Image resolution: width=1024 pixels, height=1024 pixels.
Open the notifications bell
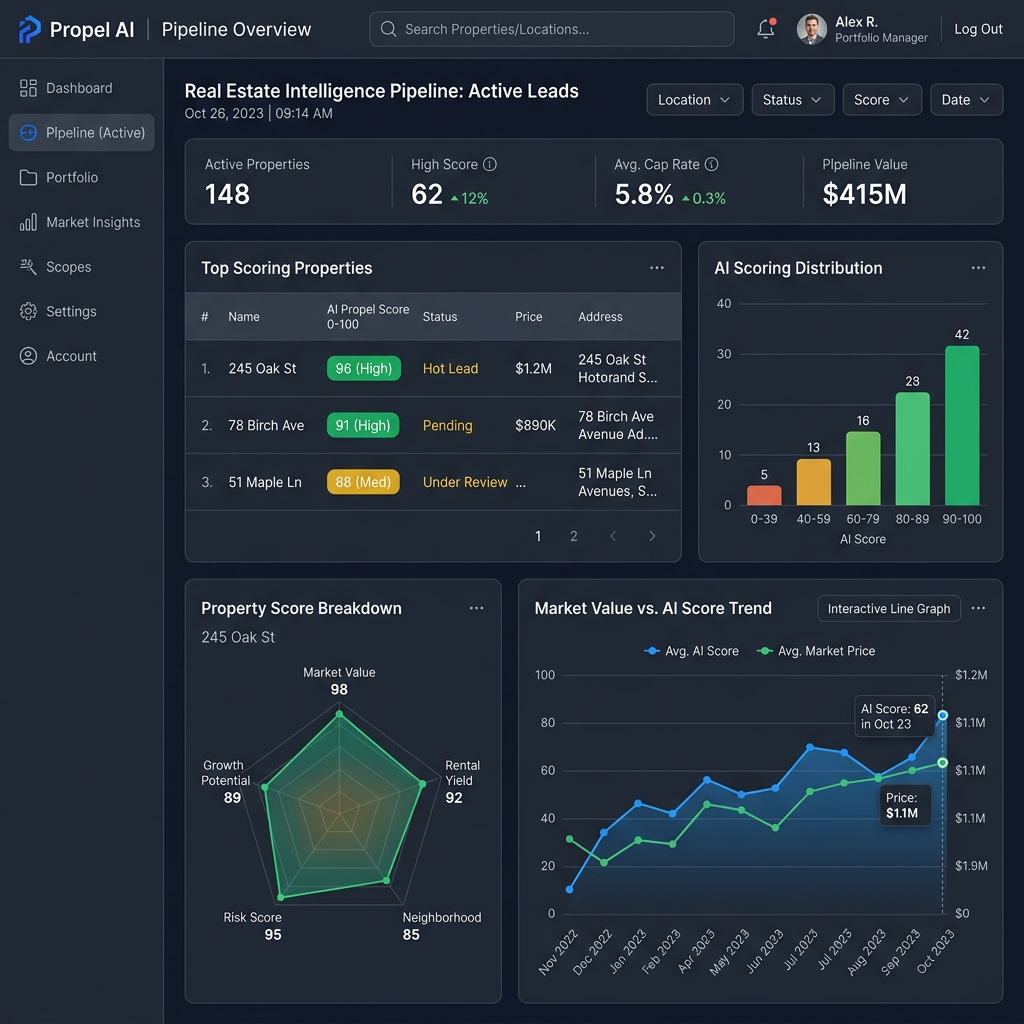(765, 29)
